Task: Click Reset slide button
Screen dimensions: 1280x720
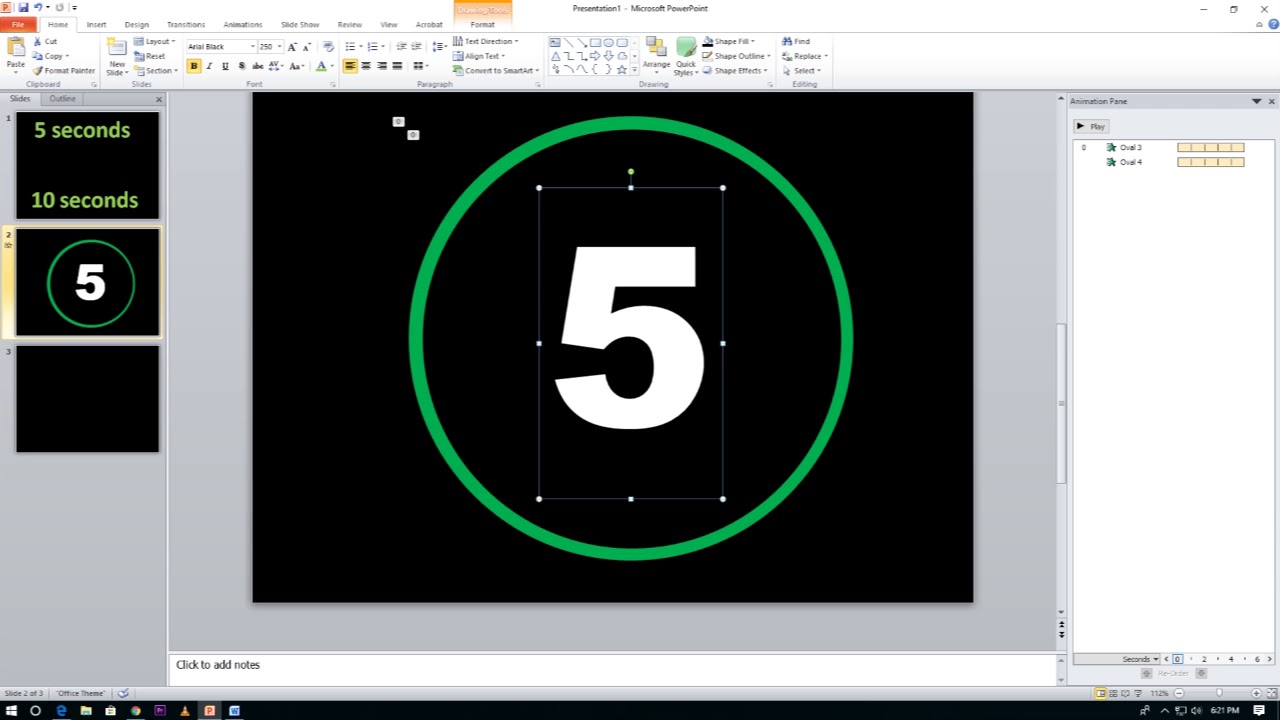Action: (x=150, y=56)
